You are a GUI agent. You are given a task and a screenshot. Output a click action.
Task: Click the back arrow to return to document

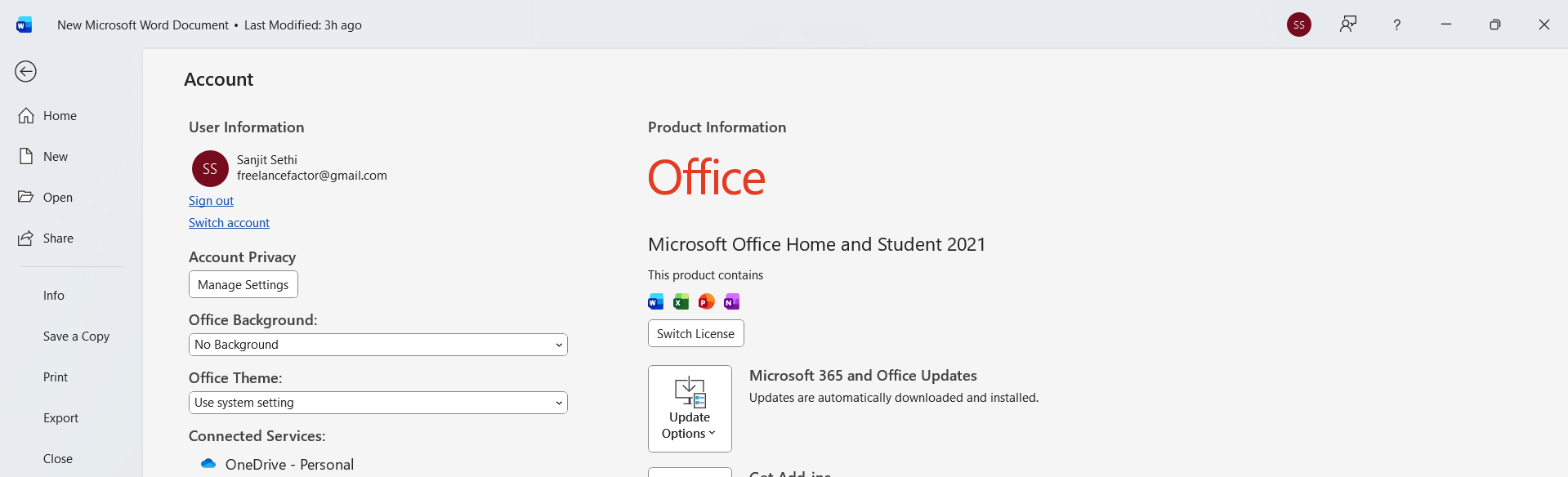(25, 72)
